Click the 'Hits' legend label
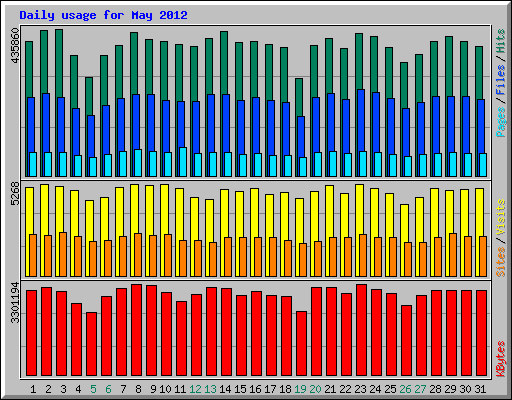The image size is (512, 400). coord(501,42)
